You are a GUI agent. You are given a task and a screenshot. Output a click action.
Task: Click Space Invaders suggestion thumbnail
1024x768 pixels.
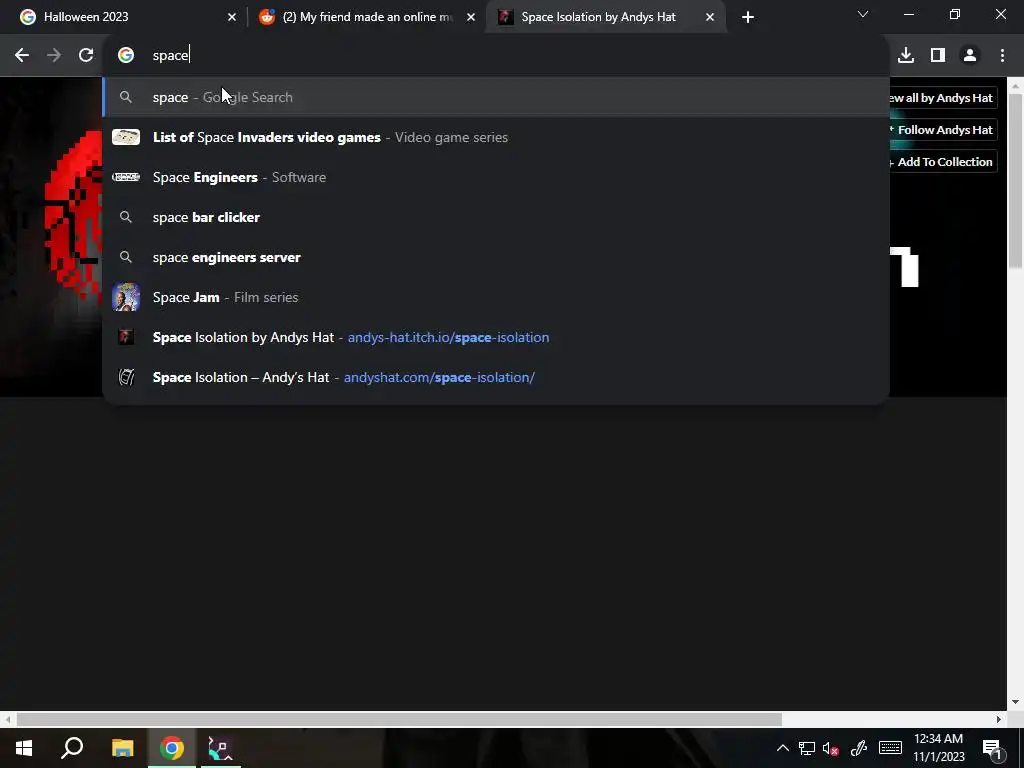pyautogui.click(x=125, y=137)
